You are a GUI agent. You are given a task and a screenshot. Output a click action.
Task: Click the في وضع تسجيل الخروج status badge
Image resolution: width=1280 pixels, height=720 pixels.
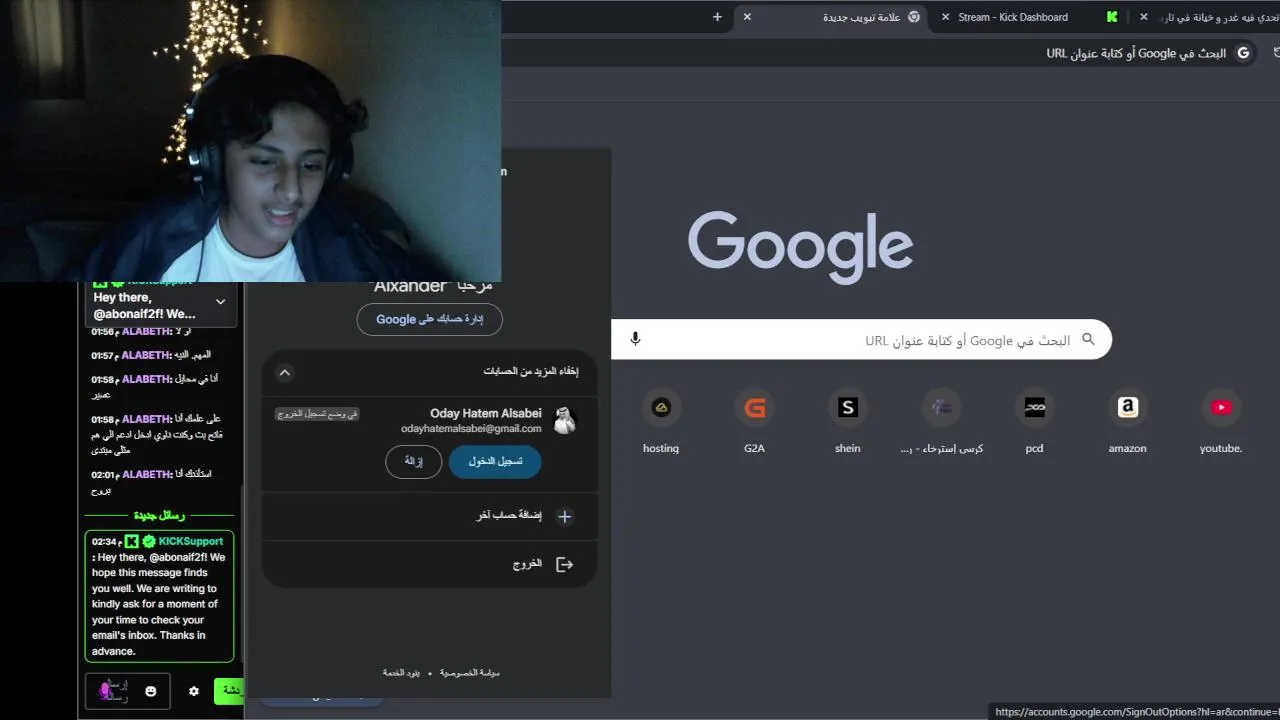click(x=318, y=413)
